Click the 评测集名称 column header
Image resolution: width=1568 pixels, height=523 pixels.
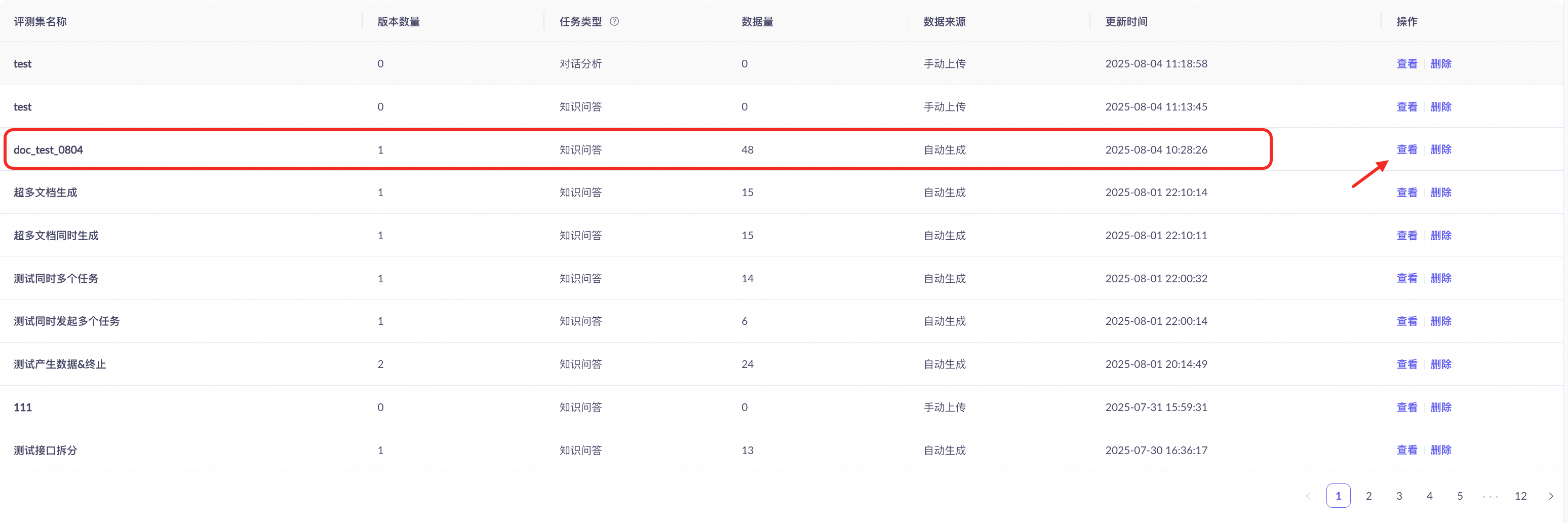click(x=40, y=21)
